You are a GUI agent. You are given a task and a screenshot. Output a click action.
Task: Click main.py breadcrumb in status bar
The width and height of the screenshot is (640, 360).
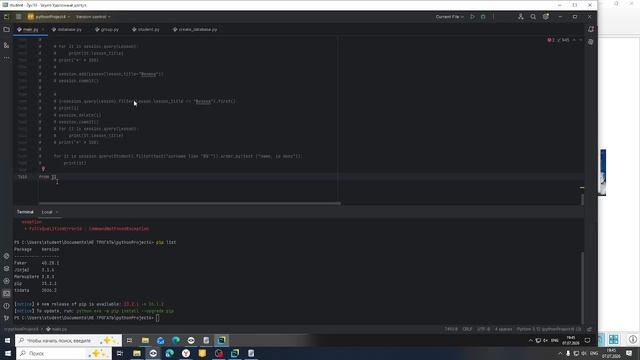click(57, 329)
